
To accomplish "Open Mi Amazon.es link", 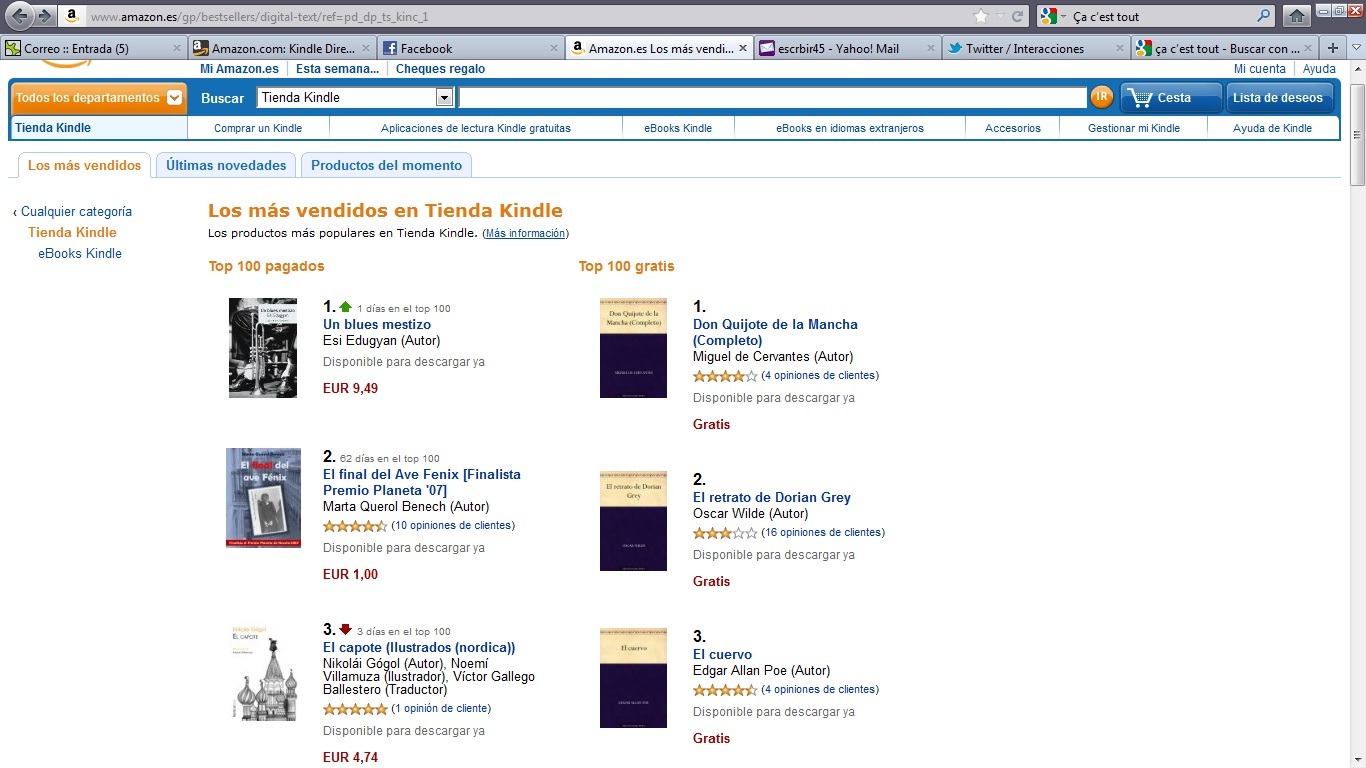I will pos(239,69).
